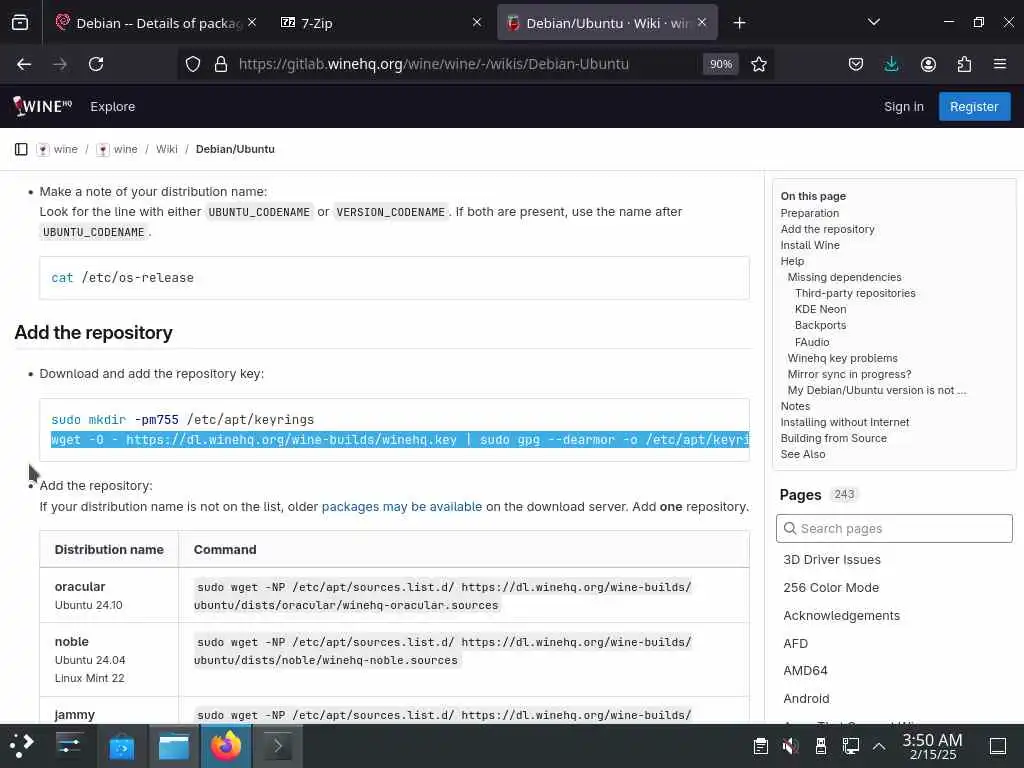The image size is (1024, 768).
Task: Open Konsole terminal from taskbar
Action: point(278,745)
